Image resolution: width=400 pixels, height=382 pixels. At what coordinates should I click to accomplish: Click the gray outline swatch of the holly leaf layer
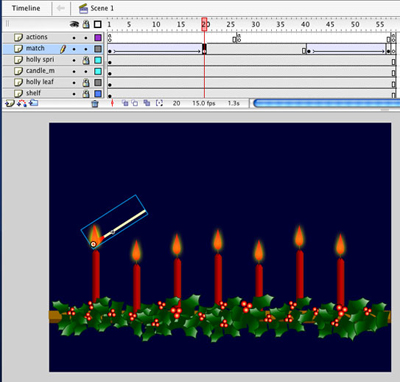[x=98, y=82]
